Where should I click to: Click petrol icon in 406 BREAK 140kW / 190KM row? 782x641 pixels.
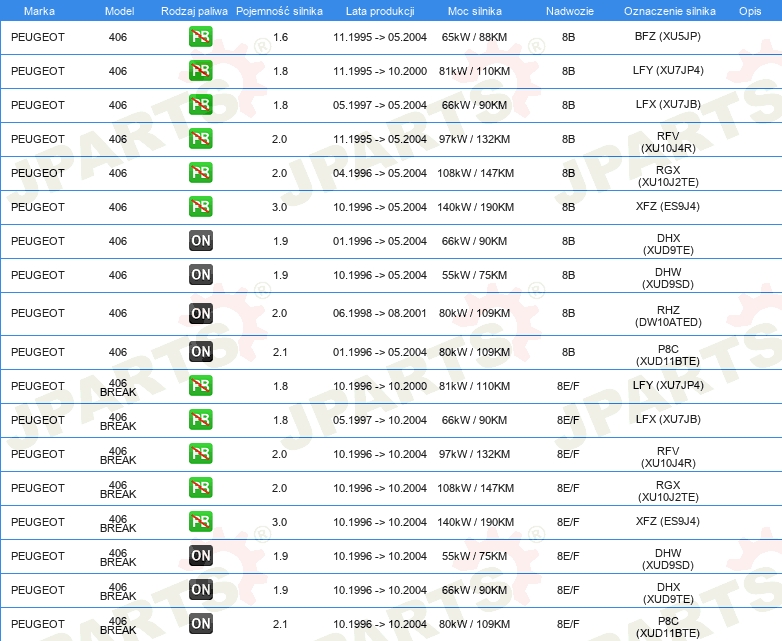pyautogui.click(x=200, y=521)
